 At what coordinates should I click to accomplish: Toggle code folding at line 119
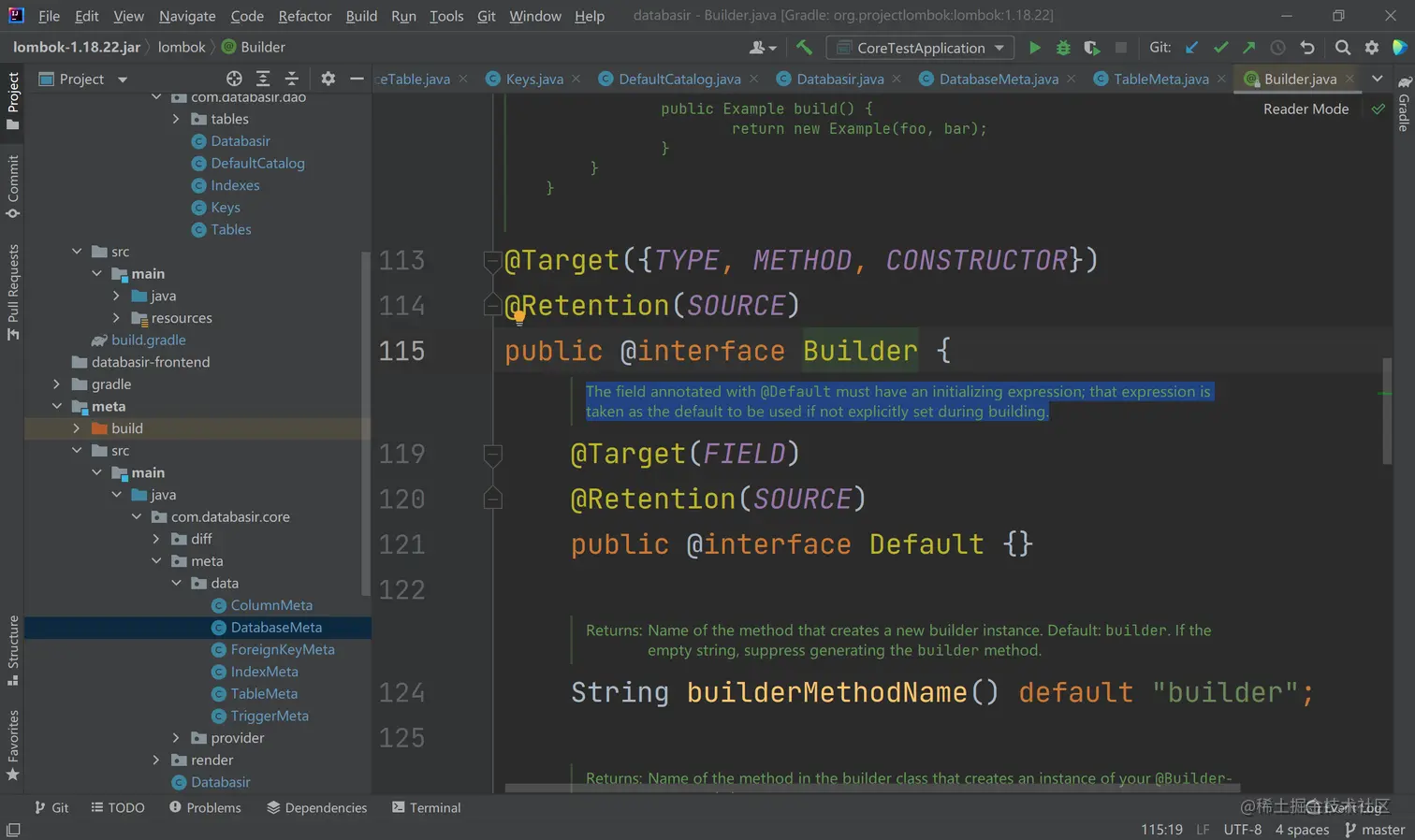tap(492, 454)
